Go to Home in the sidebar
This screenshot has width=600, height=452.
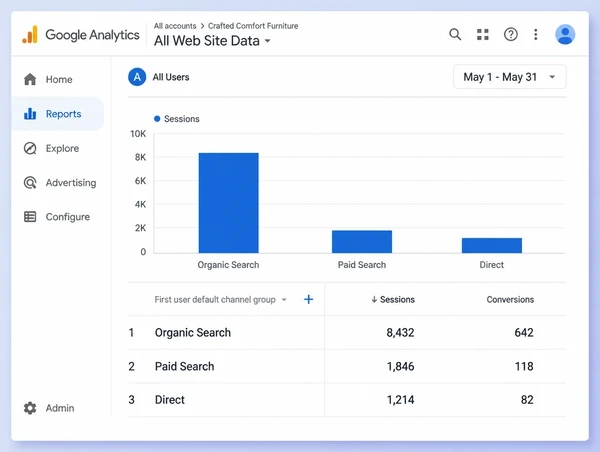(59, 79)
